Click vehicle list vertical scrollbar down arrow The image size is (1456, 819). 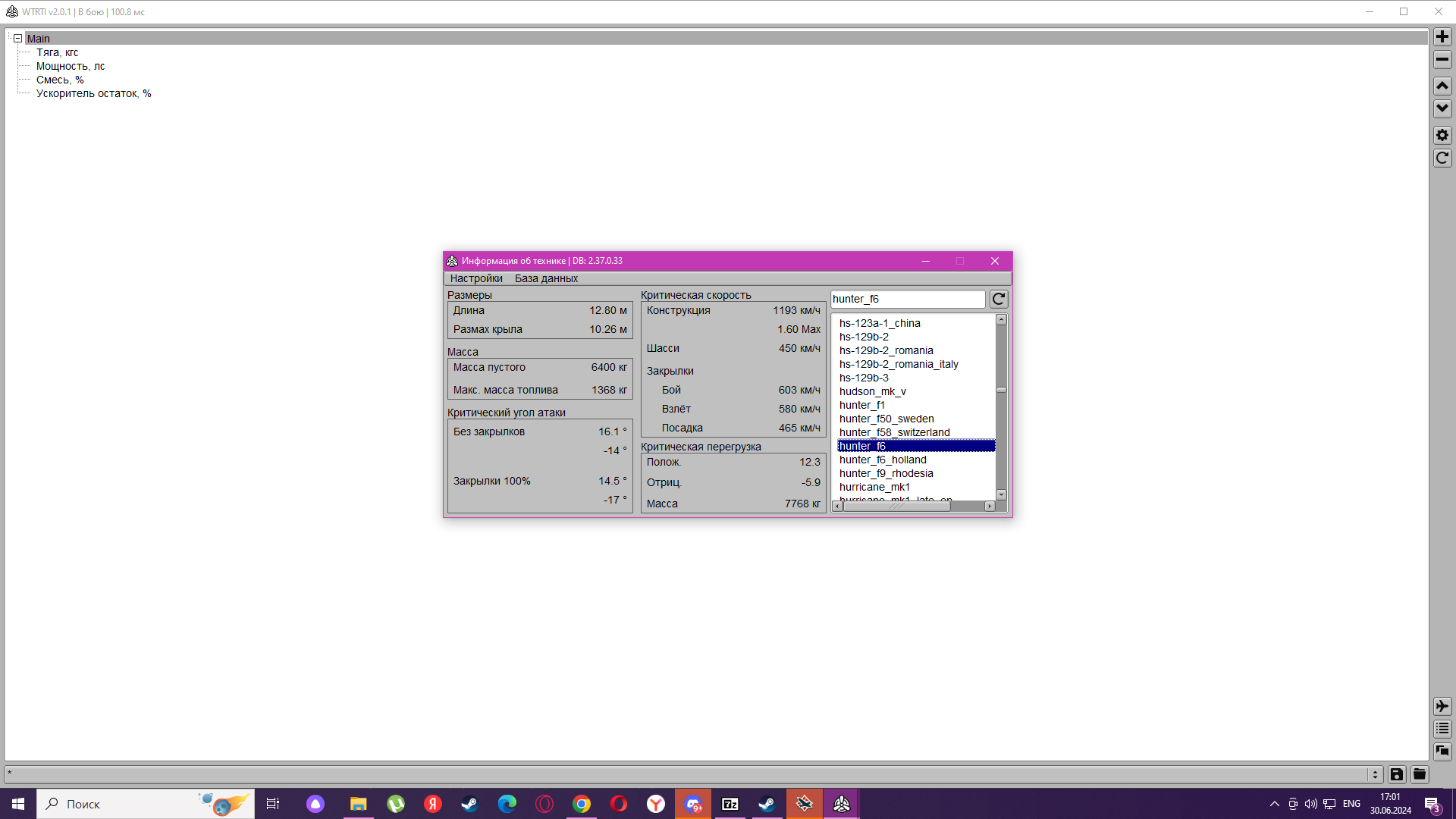(x=1001, y=494)
